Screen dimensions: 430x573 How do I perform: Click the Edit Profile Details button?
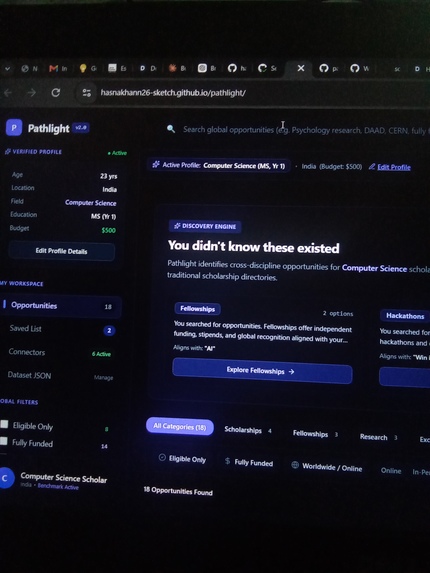coord(61,251)
